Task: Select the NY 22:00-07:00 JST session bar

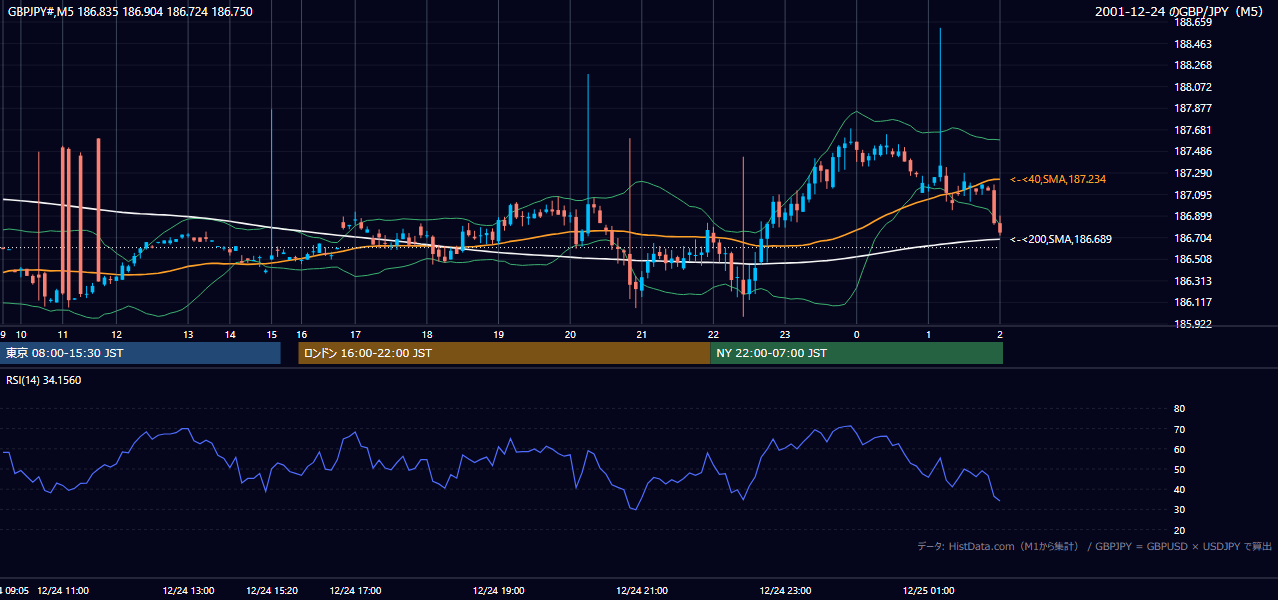Action: click(856, 353)
